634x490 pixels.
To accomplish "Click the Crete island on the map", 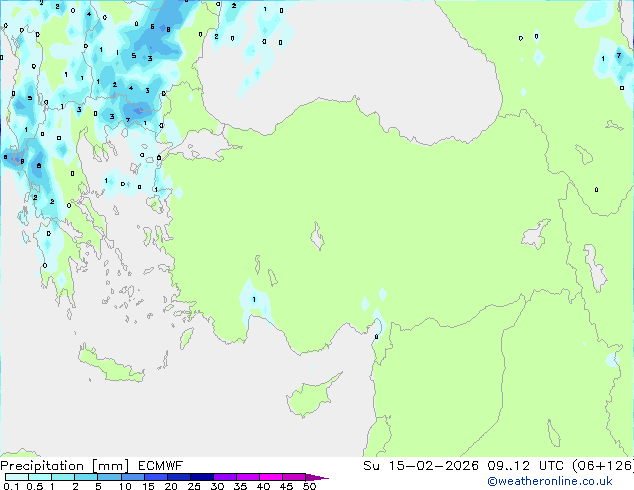I will (x=111, y=366).
